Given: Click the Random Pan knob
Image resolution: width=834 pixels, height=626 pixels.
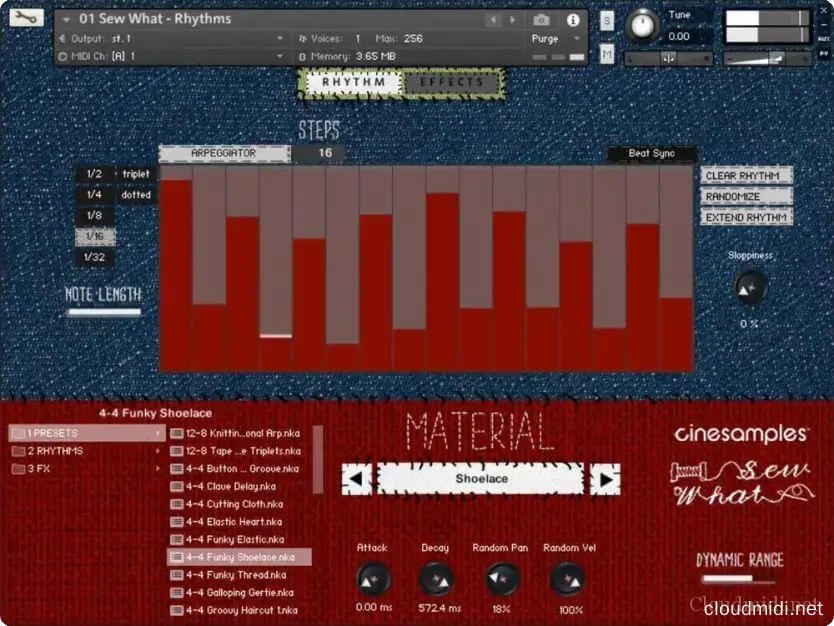Looking at the screenshot, I should click(501, 579).
